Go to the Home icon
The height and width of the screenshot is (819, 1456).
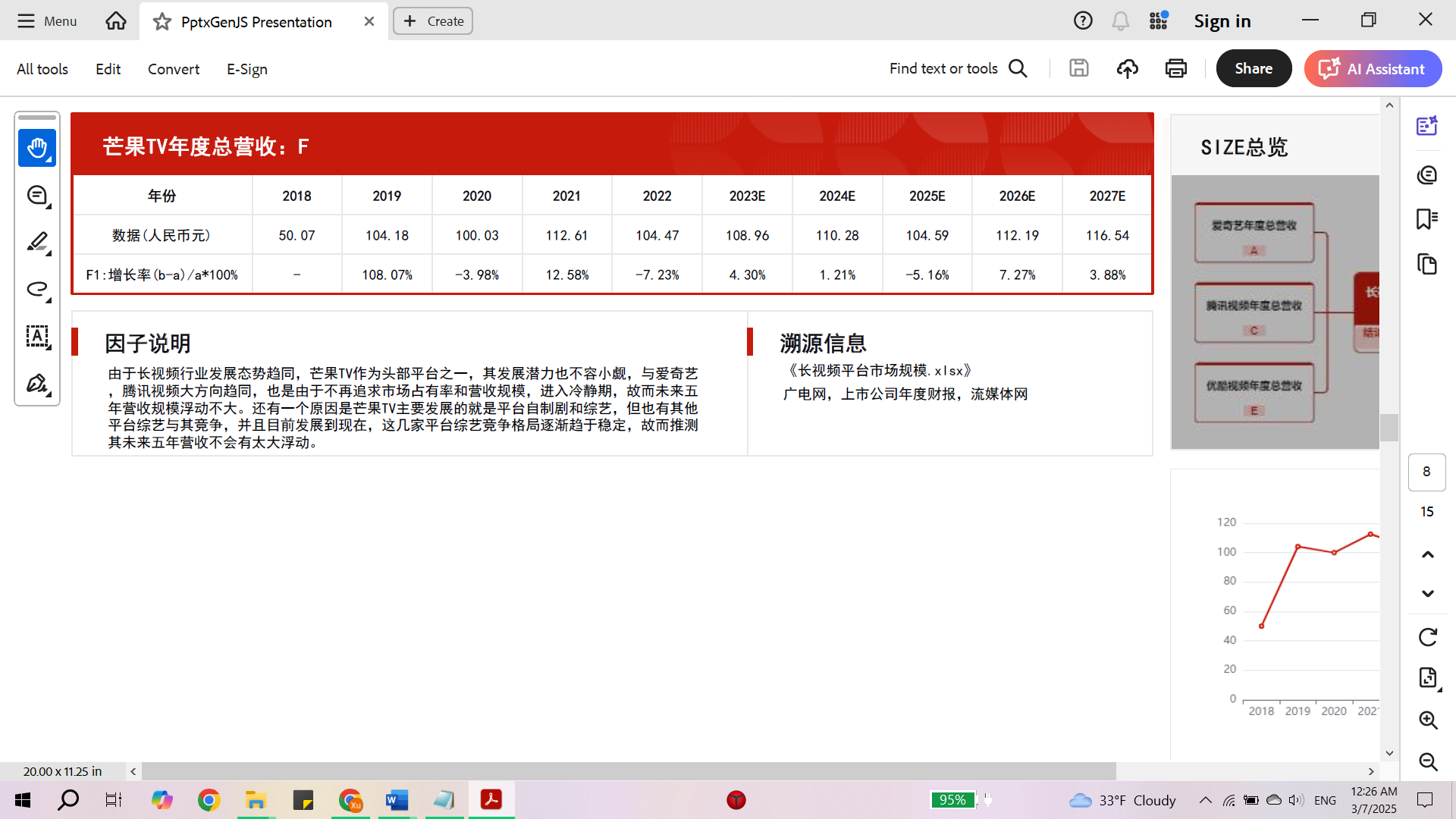116,20
